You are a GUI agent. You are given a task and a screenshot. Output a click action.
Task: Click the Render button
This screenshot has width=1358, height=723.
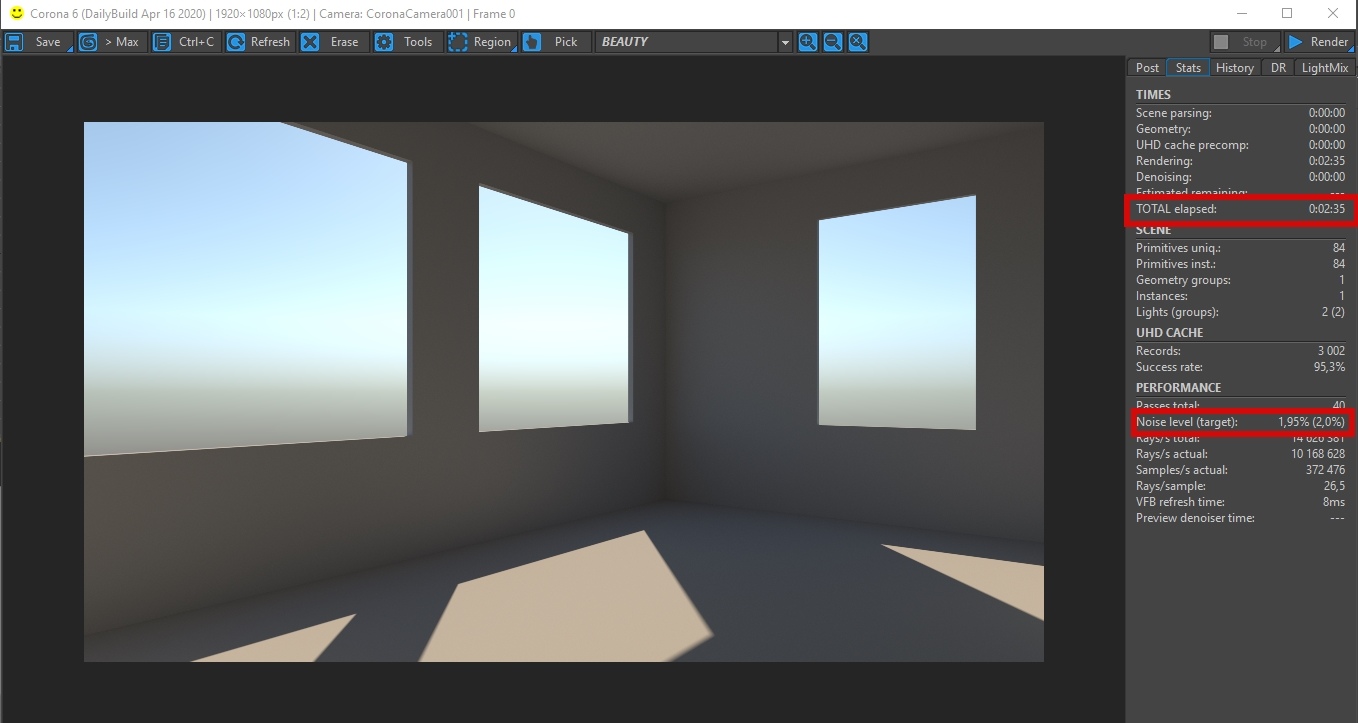(x=1319, y=42)
